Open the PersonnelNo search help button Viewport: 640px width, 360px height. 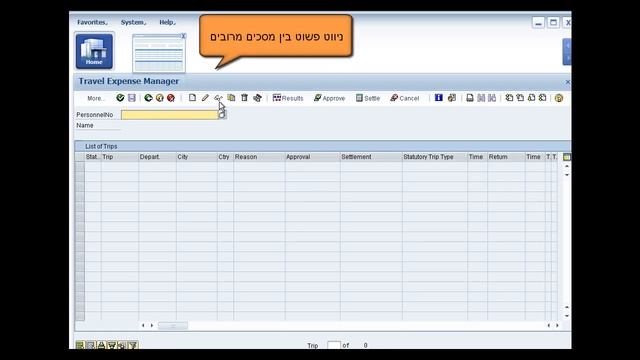tap(222, 115)
